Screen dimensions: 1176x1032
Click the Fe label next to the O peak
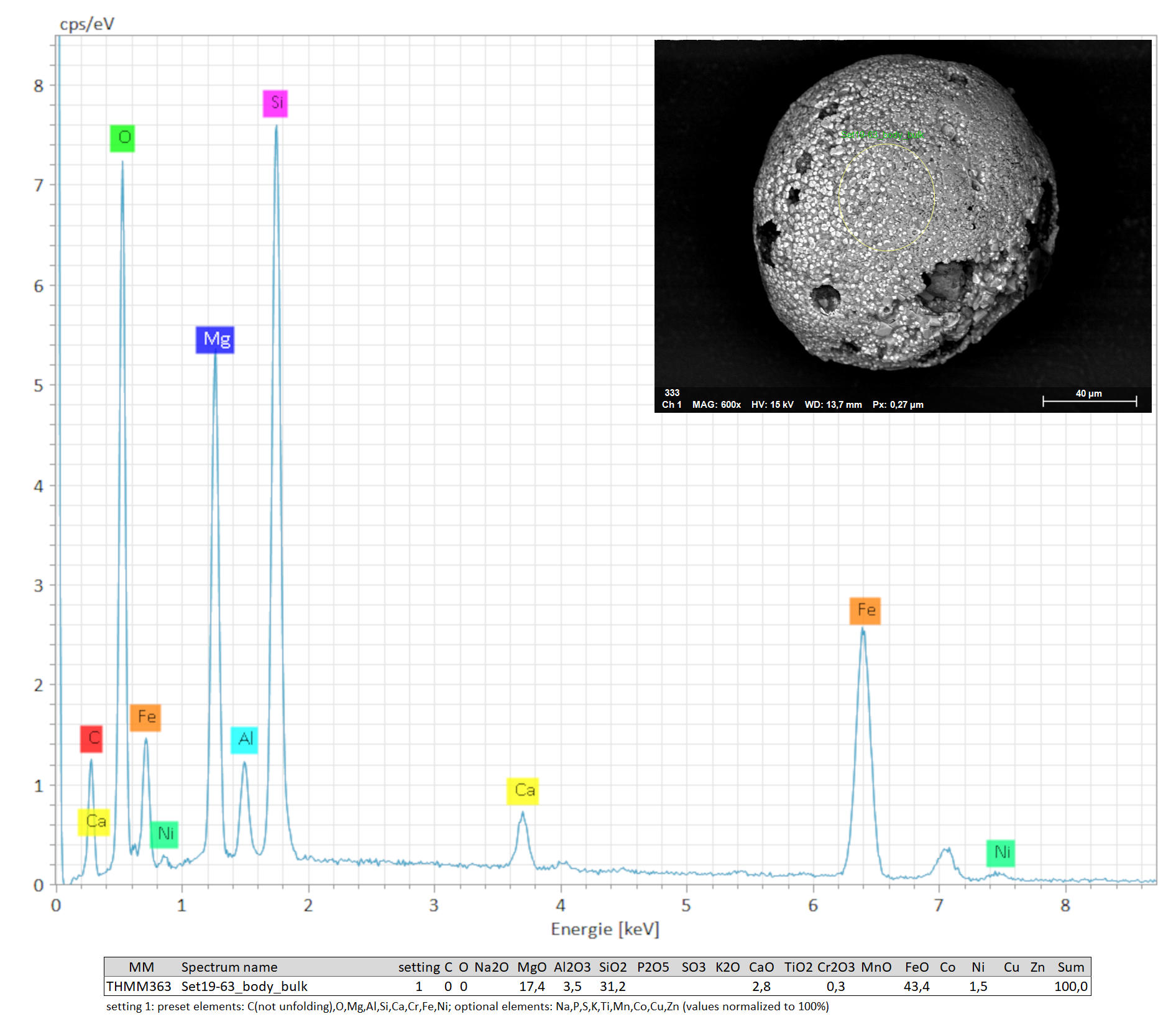(145, 717)
